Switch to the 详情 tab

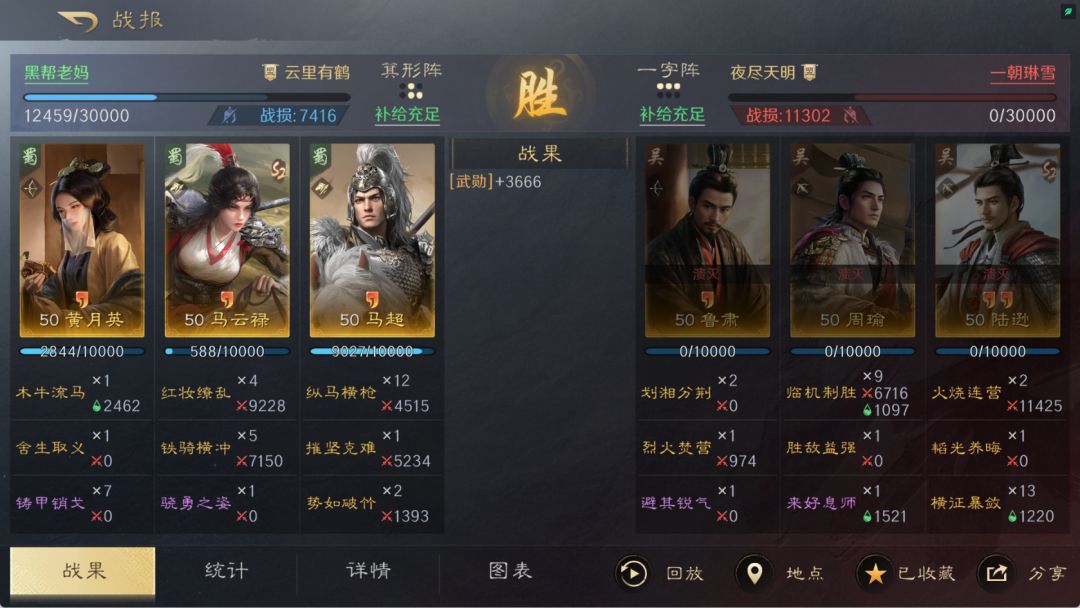click(x=368, y=571)
